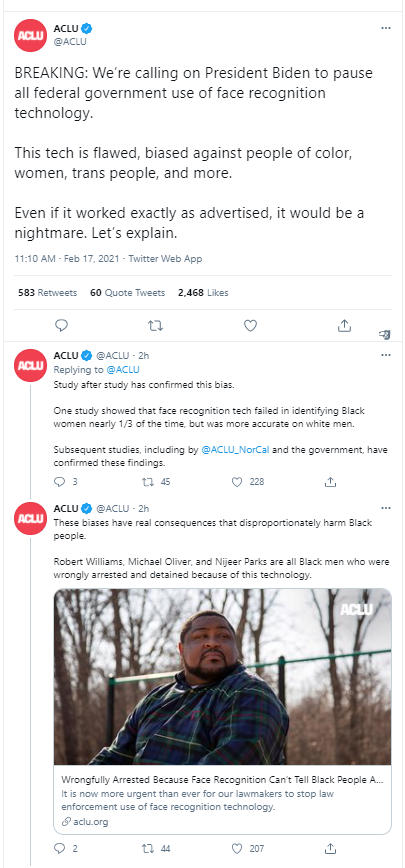405x868 pixels.
Task: Share the main tweet via share icon
Action: (344, 326)
